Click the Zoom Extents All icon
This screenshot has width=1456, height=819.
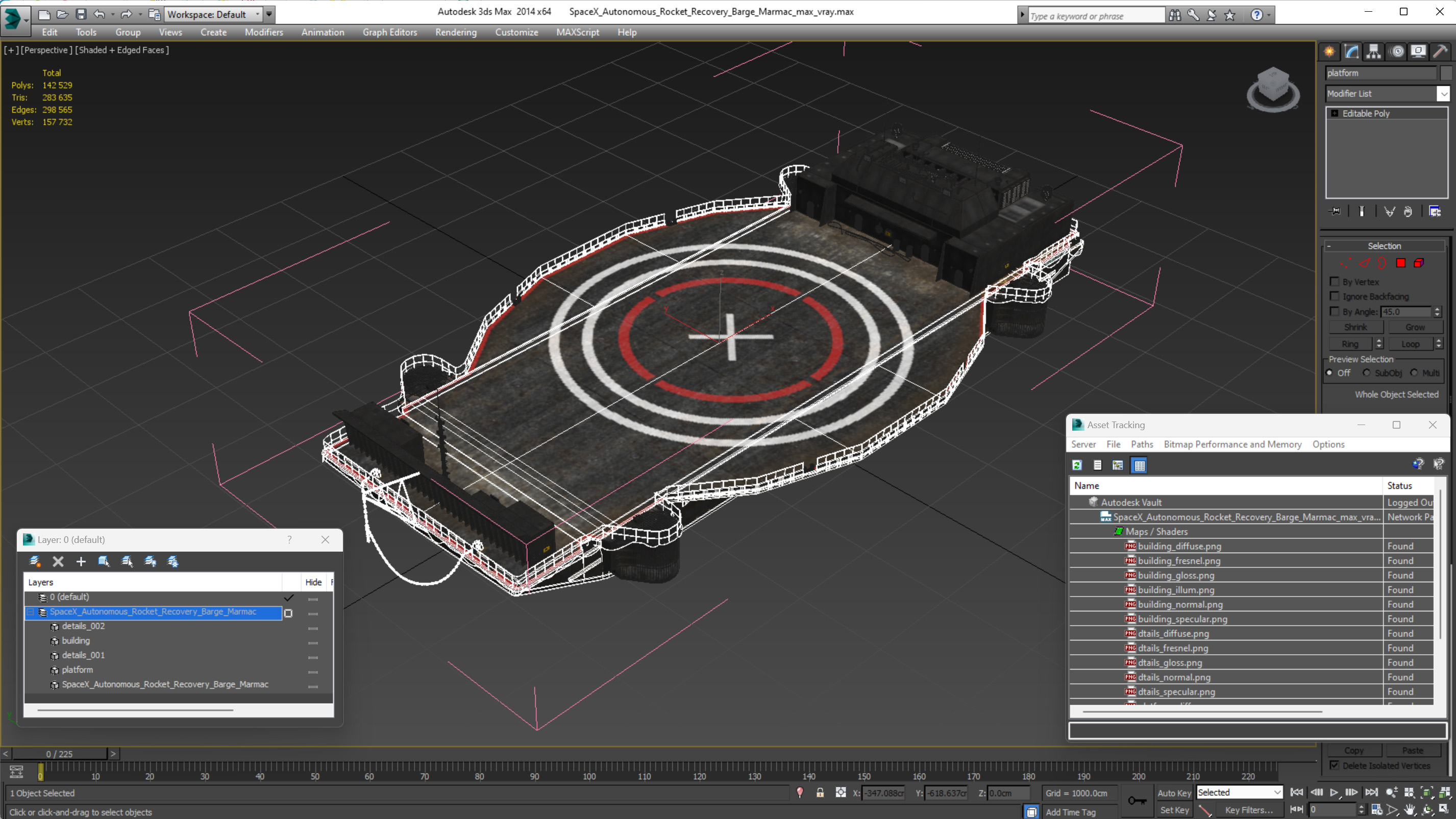coord(1445,792)
